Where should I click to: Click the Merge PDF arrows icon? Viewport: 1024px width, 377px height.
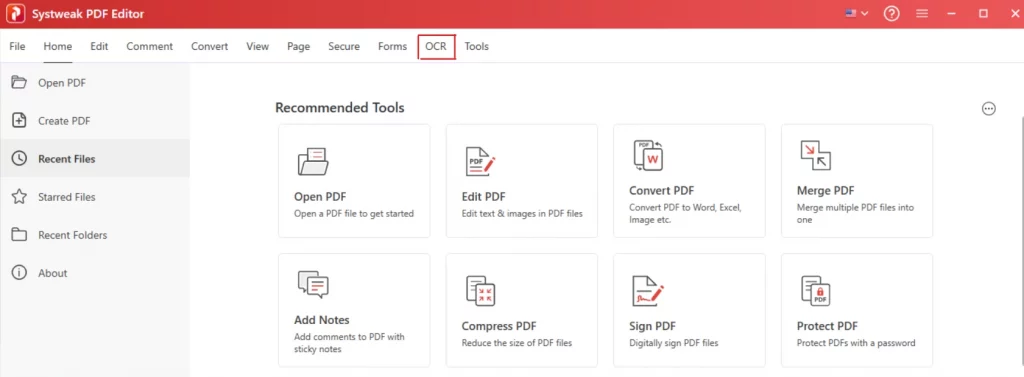point(816,156)
